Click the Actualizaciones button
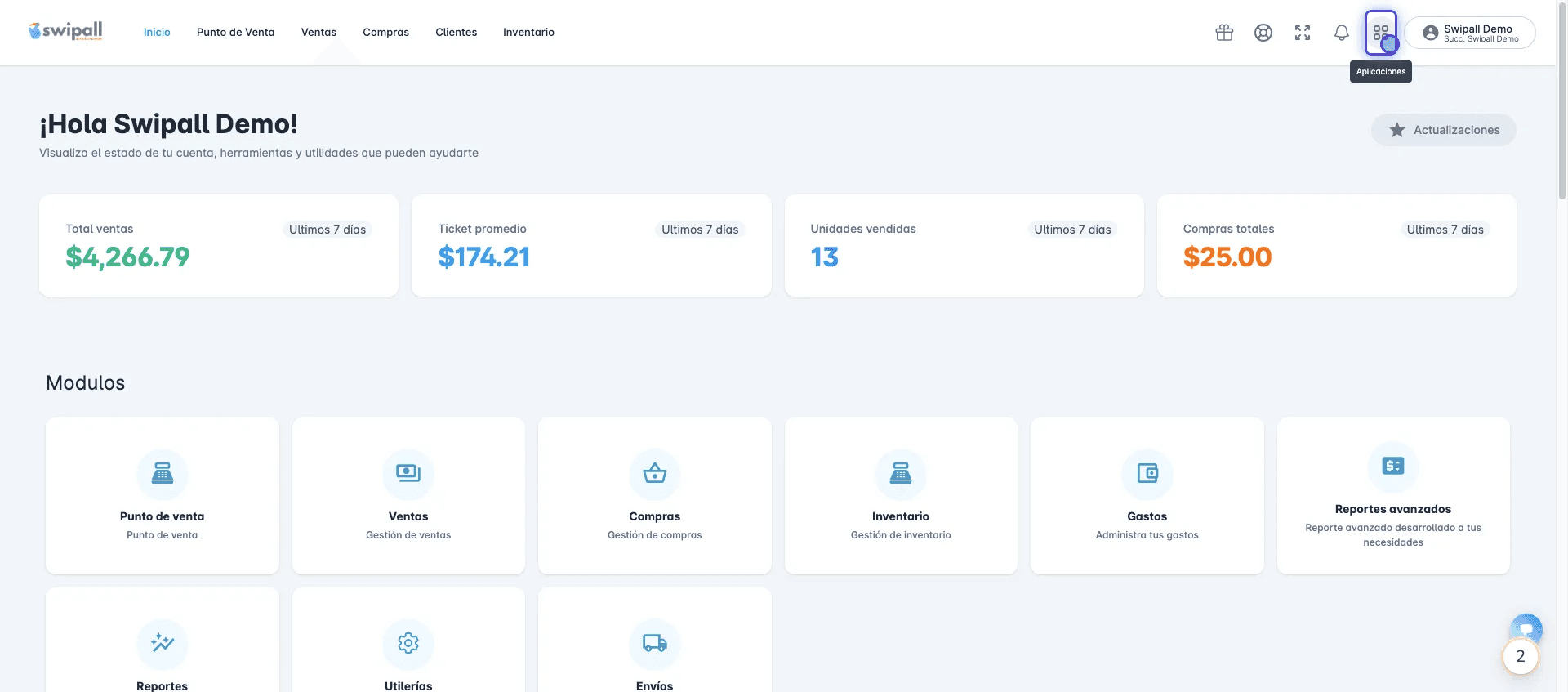1568x692 pixels. pyautogui.click(x=1444, y=130)
